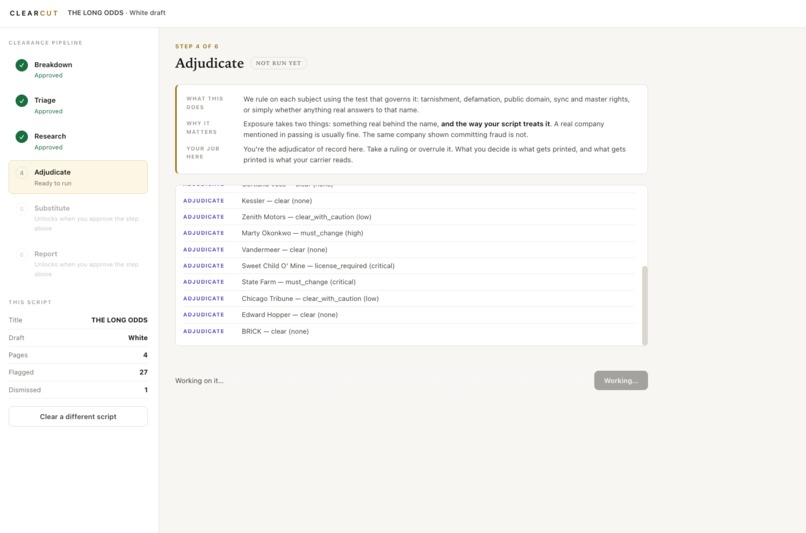Image resolution: width=806 pixels, height=533 pixels.
Task: Click the green checkmark beside Triage
Action: (22, 101)
